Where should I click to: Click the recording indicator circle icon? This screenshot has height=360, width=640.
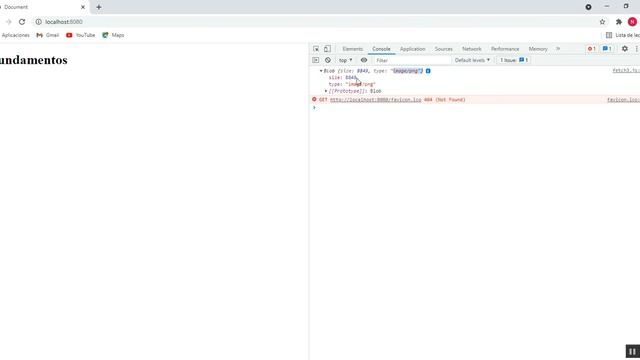tap(588, 7)
